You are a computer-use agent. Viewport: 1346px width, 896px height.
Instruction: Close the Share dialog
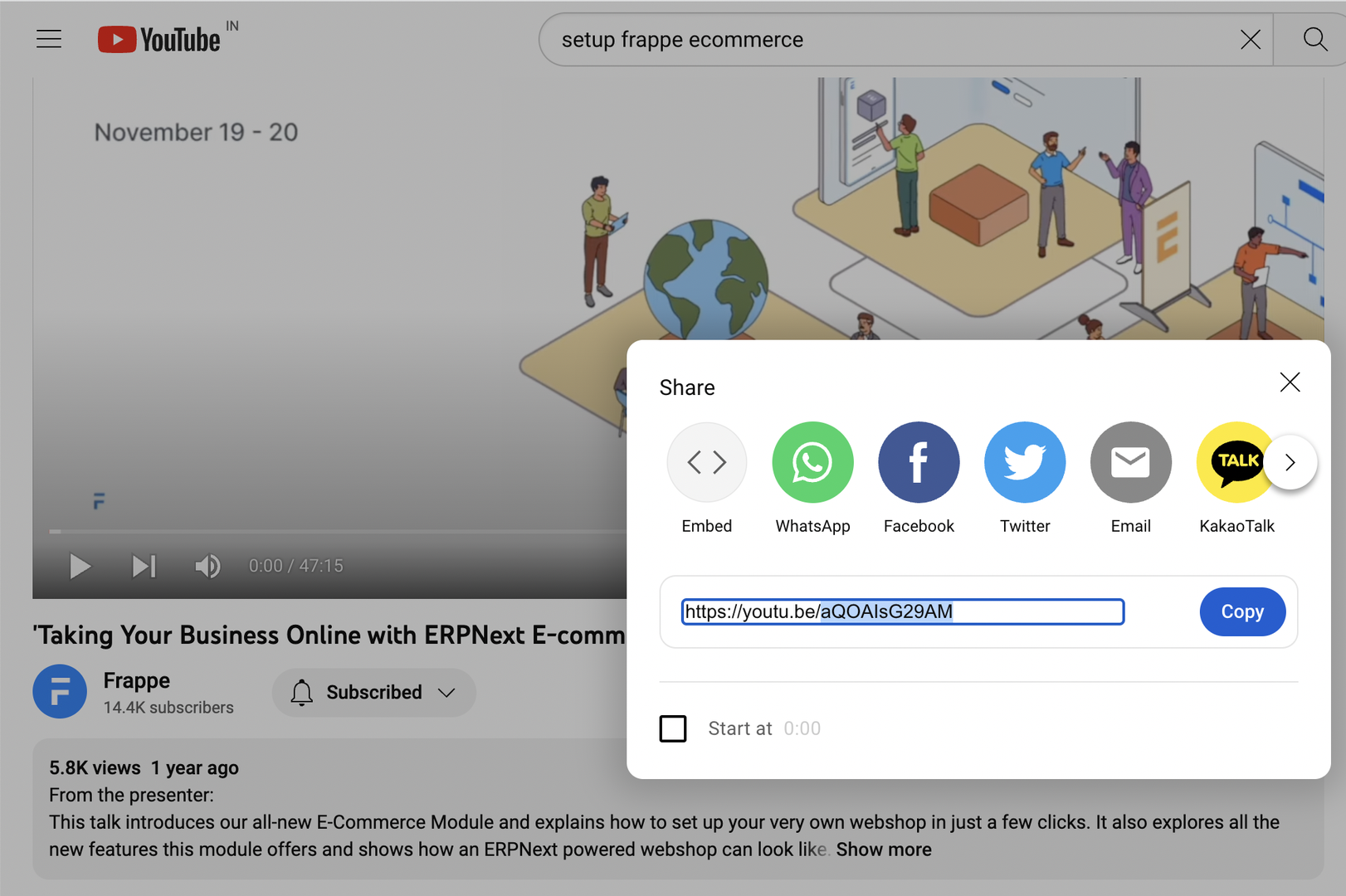click(1290, 382)
